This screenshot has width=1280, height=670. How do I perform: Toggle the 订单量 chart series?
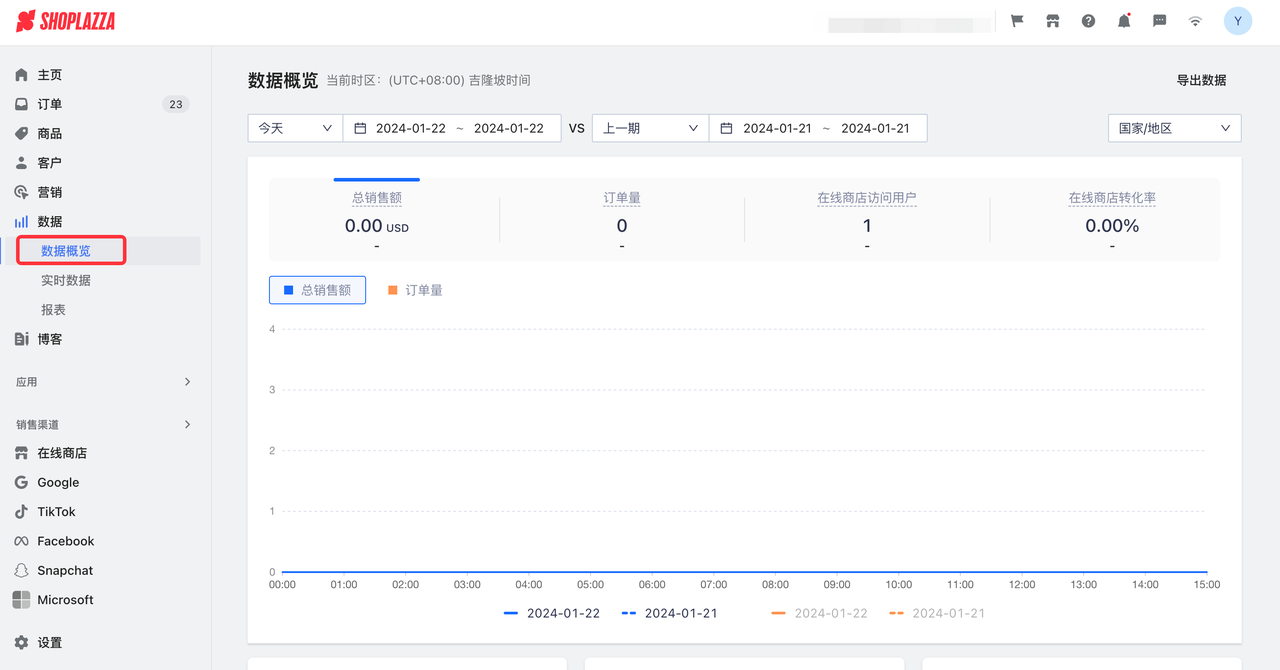[x=415, y=289]
